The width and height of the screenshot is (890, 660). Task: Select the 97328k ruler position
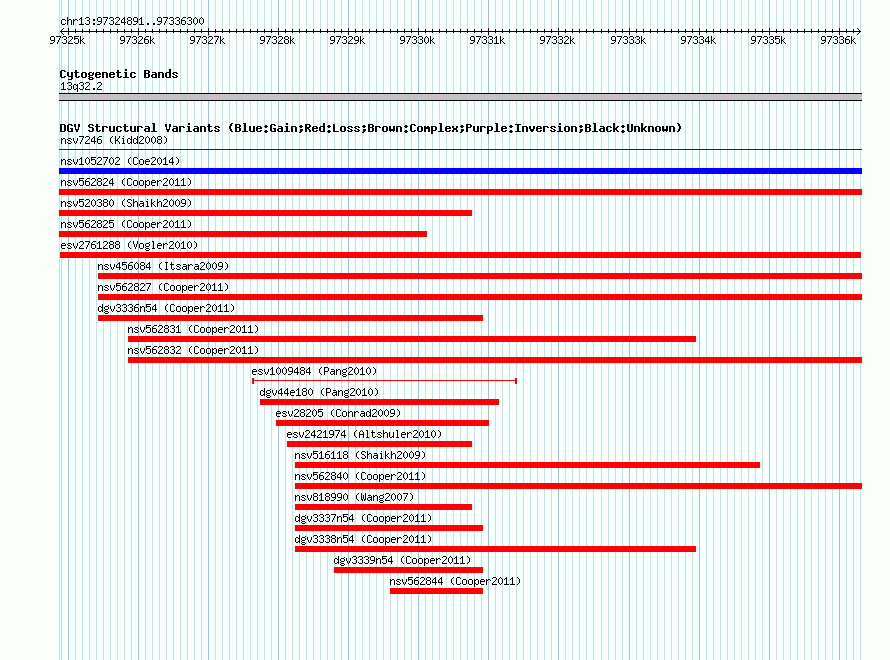pos(278,40)
